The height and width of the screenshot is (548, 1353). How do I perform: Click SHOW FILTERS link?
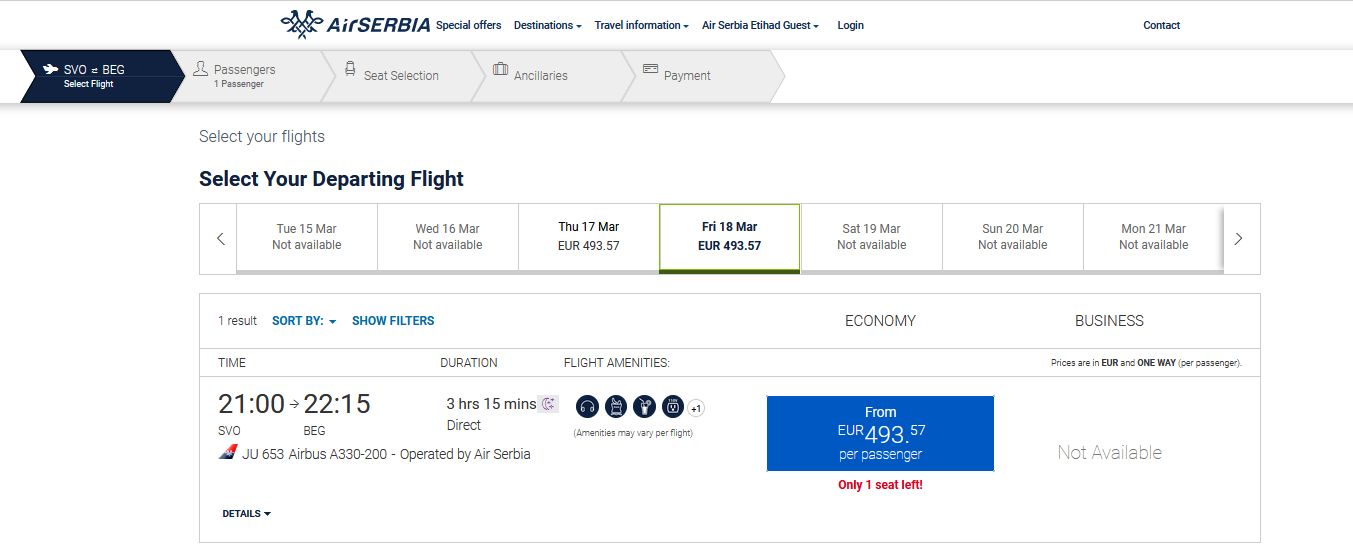pyautogui.click(x=393, y=321)
